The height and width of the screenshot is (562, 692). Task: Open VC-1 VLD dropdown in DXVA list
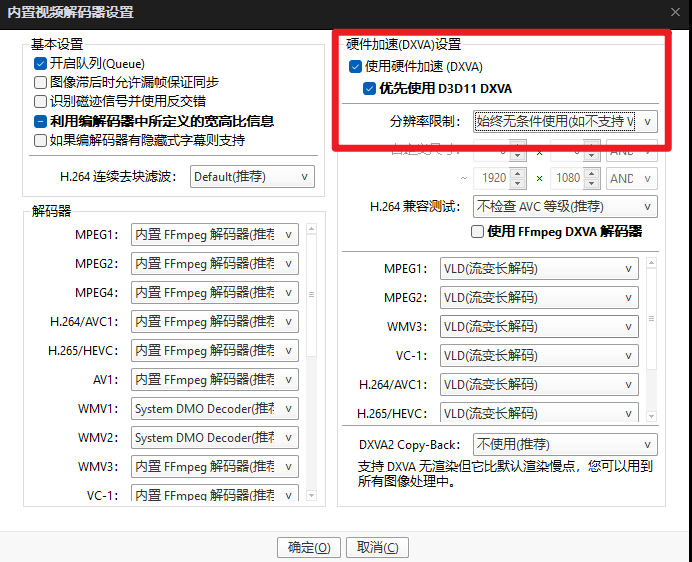pyautogui.click(x=539, y=356)
